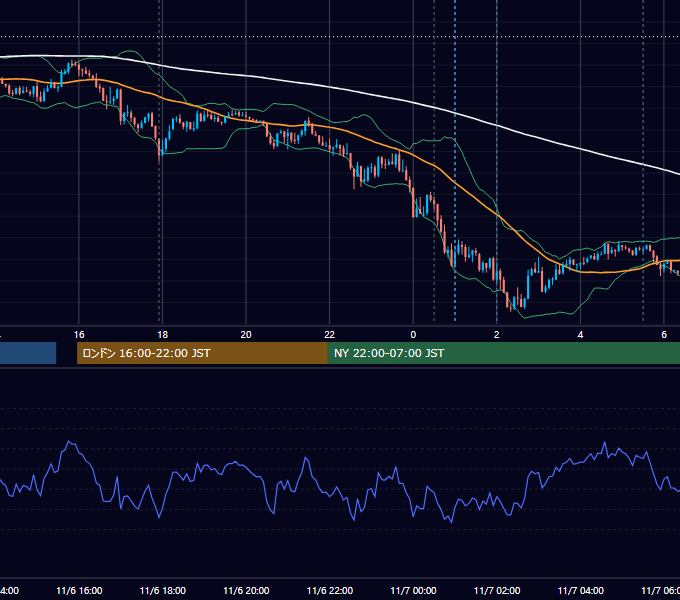Select the dotted horizontal line at chart top

pos(340,36)
